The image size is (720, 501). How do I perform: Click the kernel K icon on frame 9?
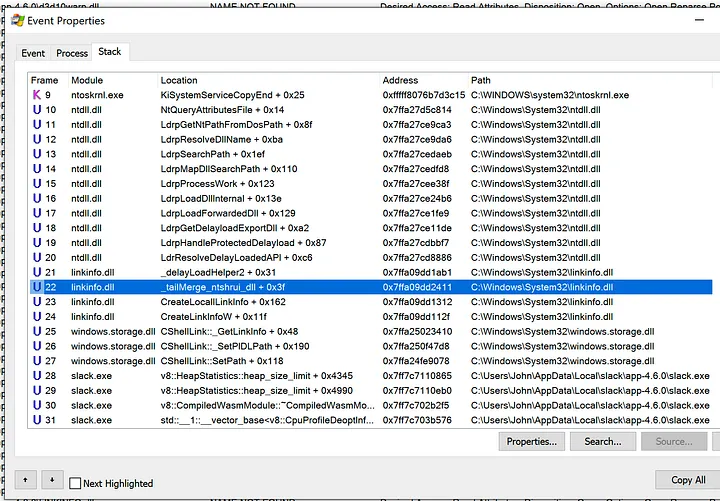click(x=37, y=95)
